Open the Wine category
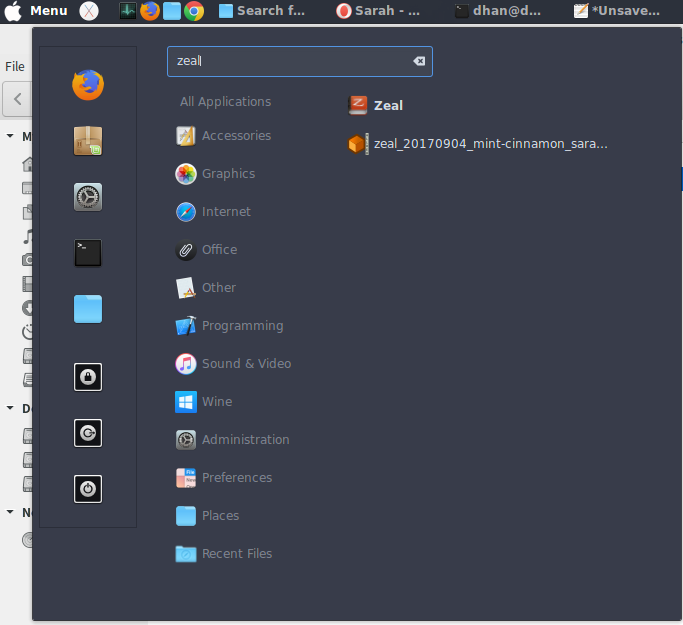This screenshot has width=683, height=625. pyautogui.click(x=204, y=402)
